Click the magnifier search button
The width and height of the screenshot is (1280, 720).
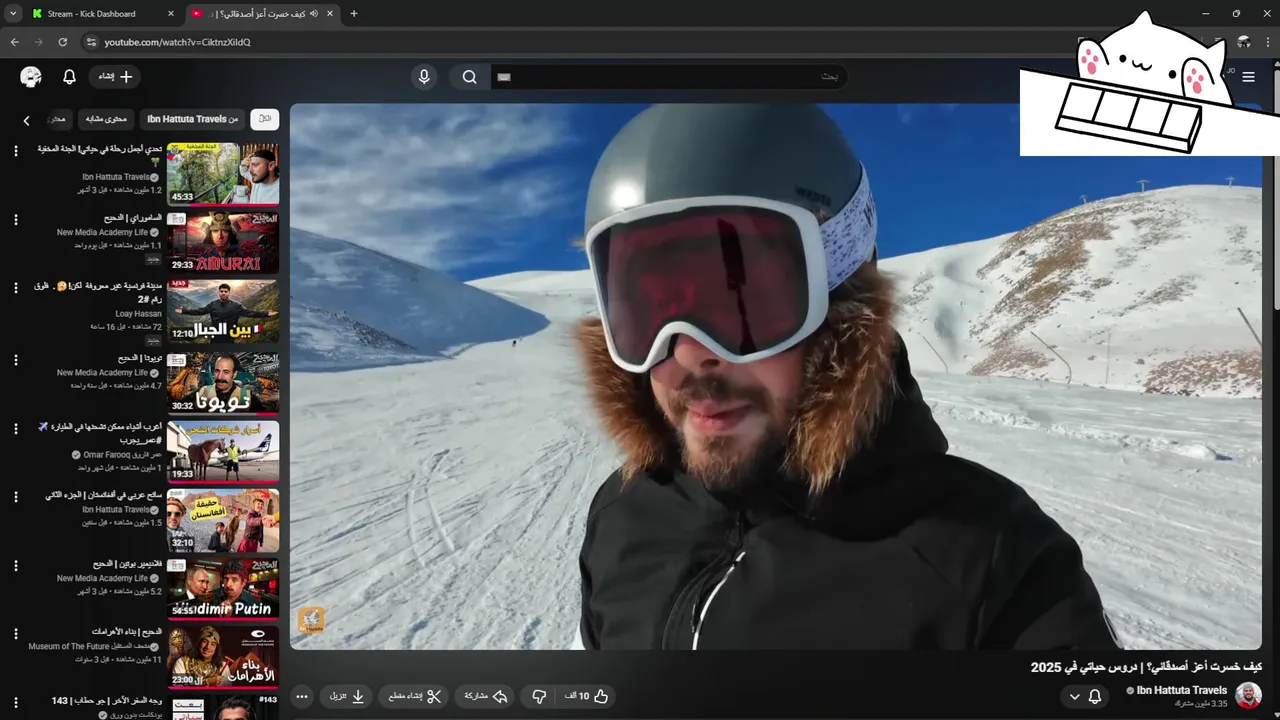(x=469, y=77)
